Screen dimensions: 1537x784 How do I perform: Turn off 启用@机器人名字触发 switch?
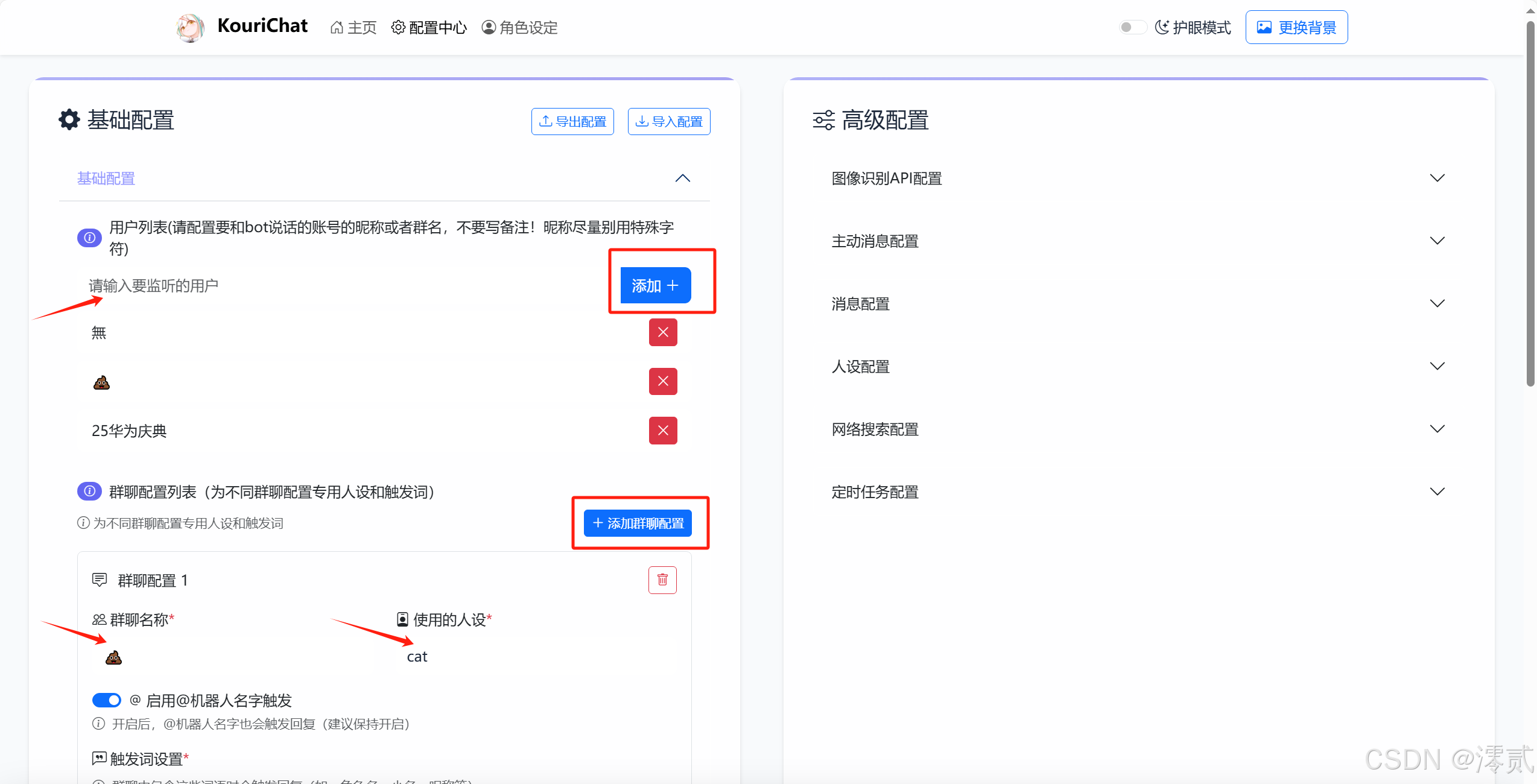click(107, 700)
